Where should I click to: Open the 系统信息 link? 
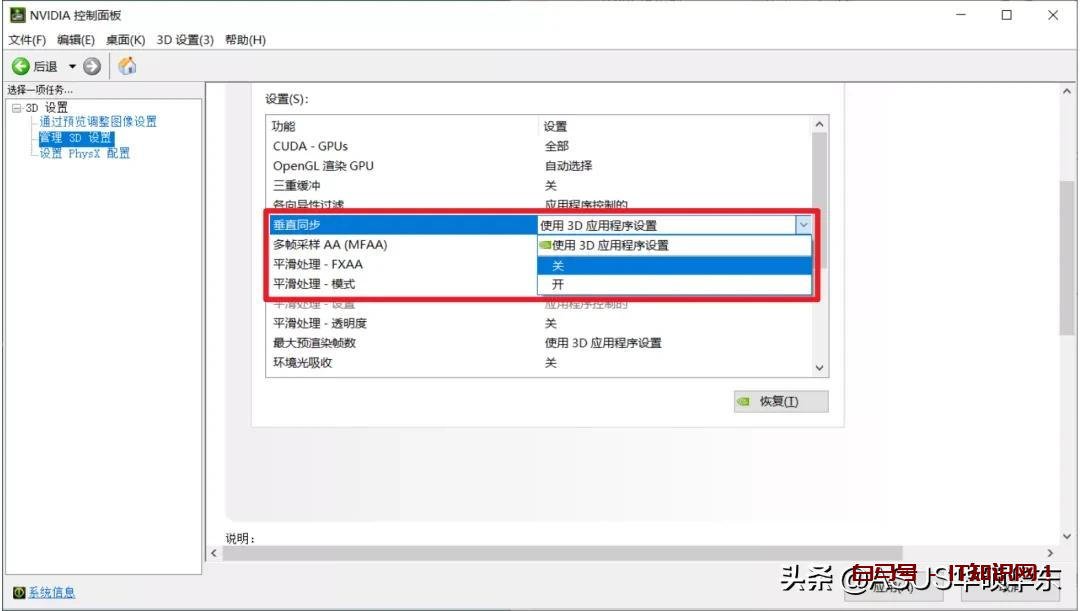point(51,593)
